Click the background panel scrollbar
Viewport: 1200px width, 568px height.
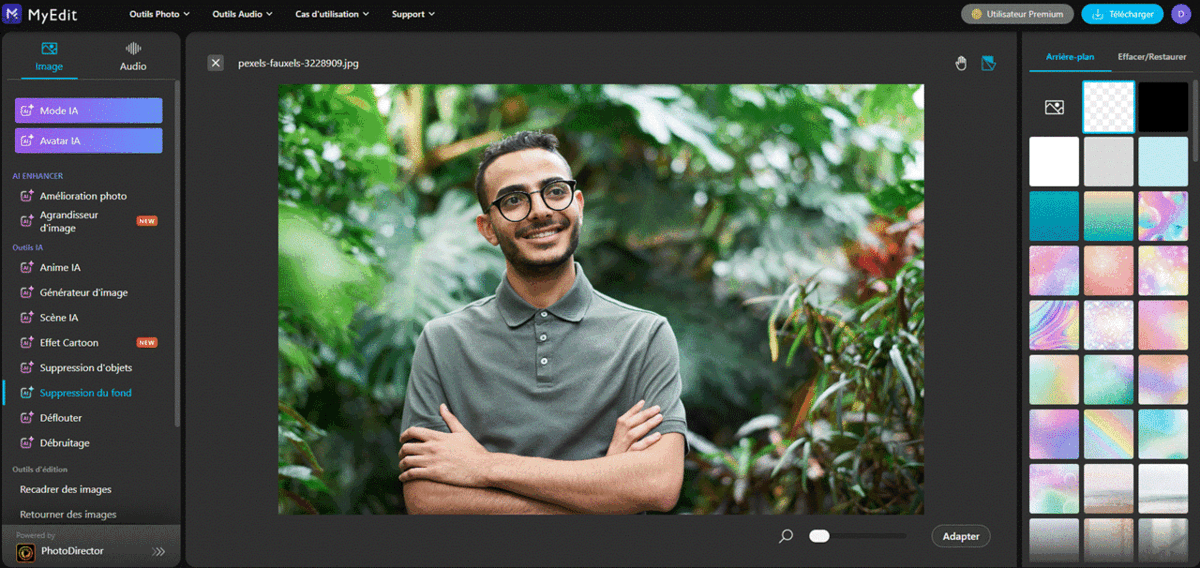[x=1195, y=120]
